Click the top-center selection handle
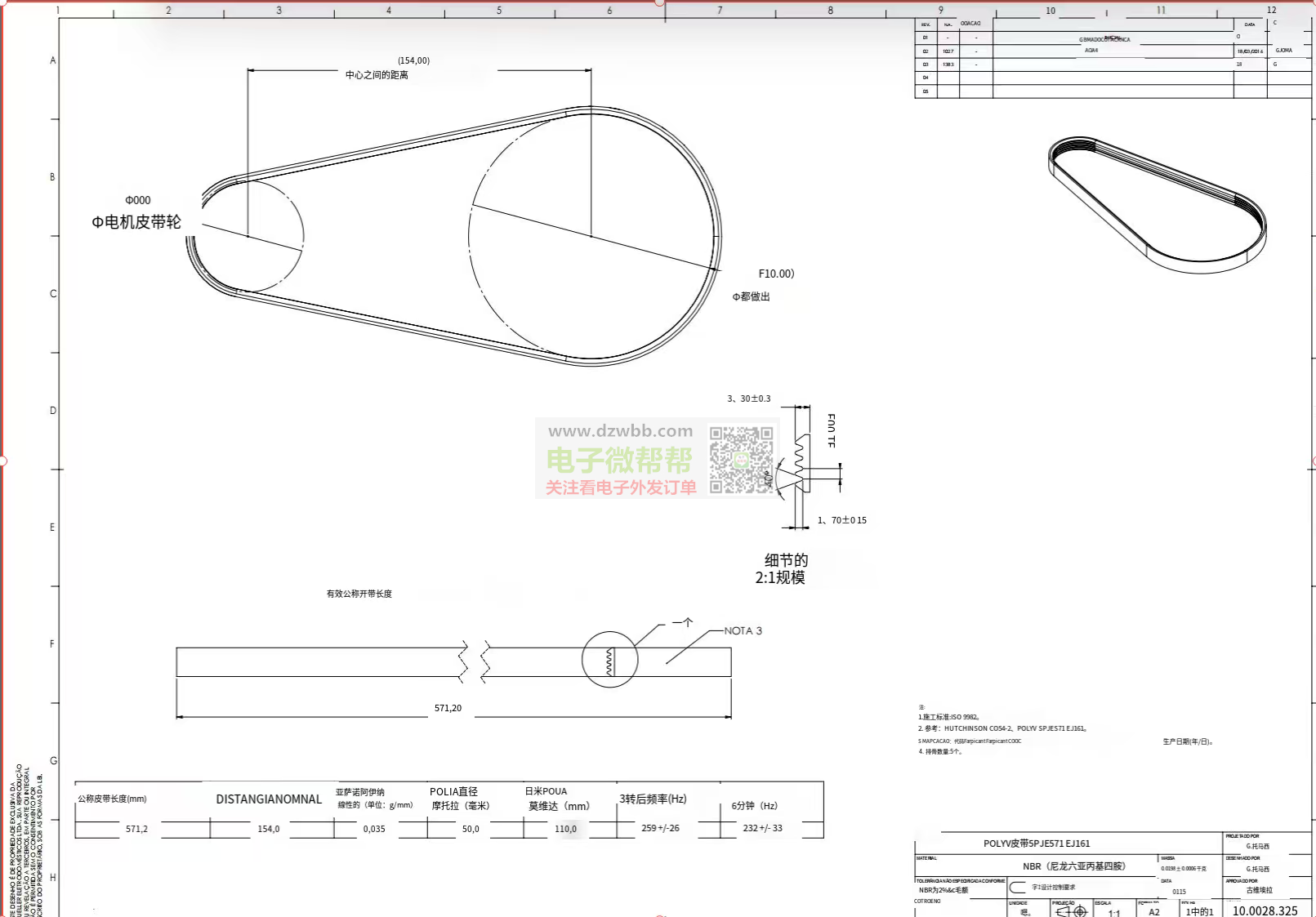Screen dimensions: 1316x917 (x=659, y=2)
